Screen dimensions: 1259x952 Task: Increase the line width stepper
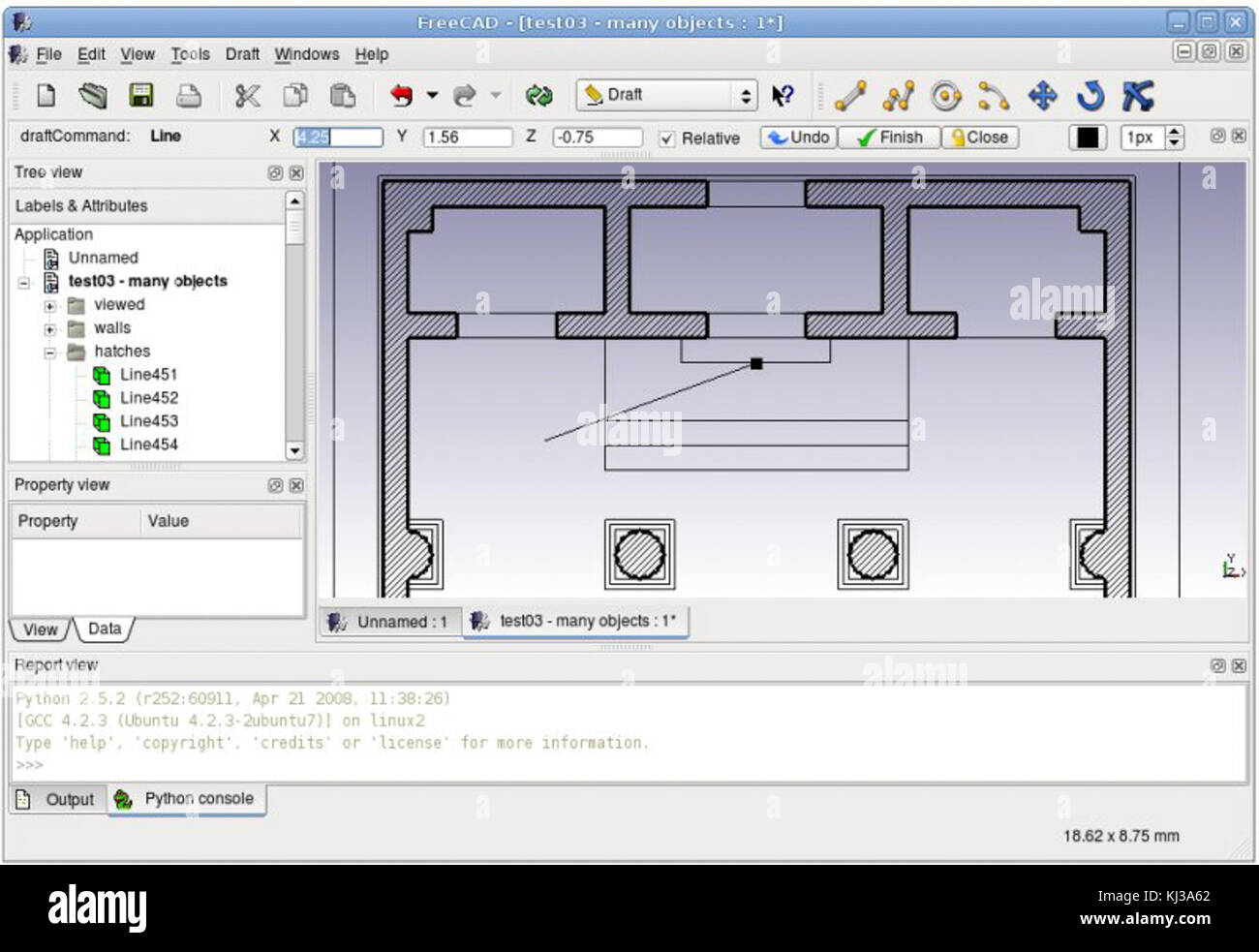coord(1175,132)
